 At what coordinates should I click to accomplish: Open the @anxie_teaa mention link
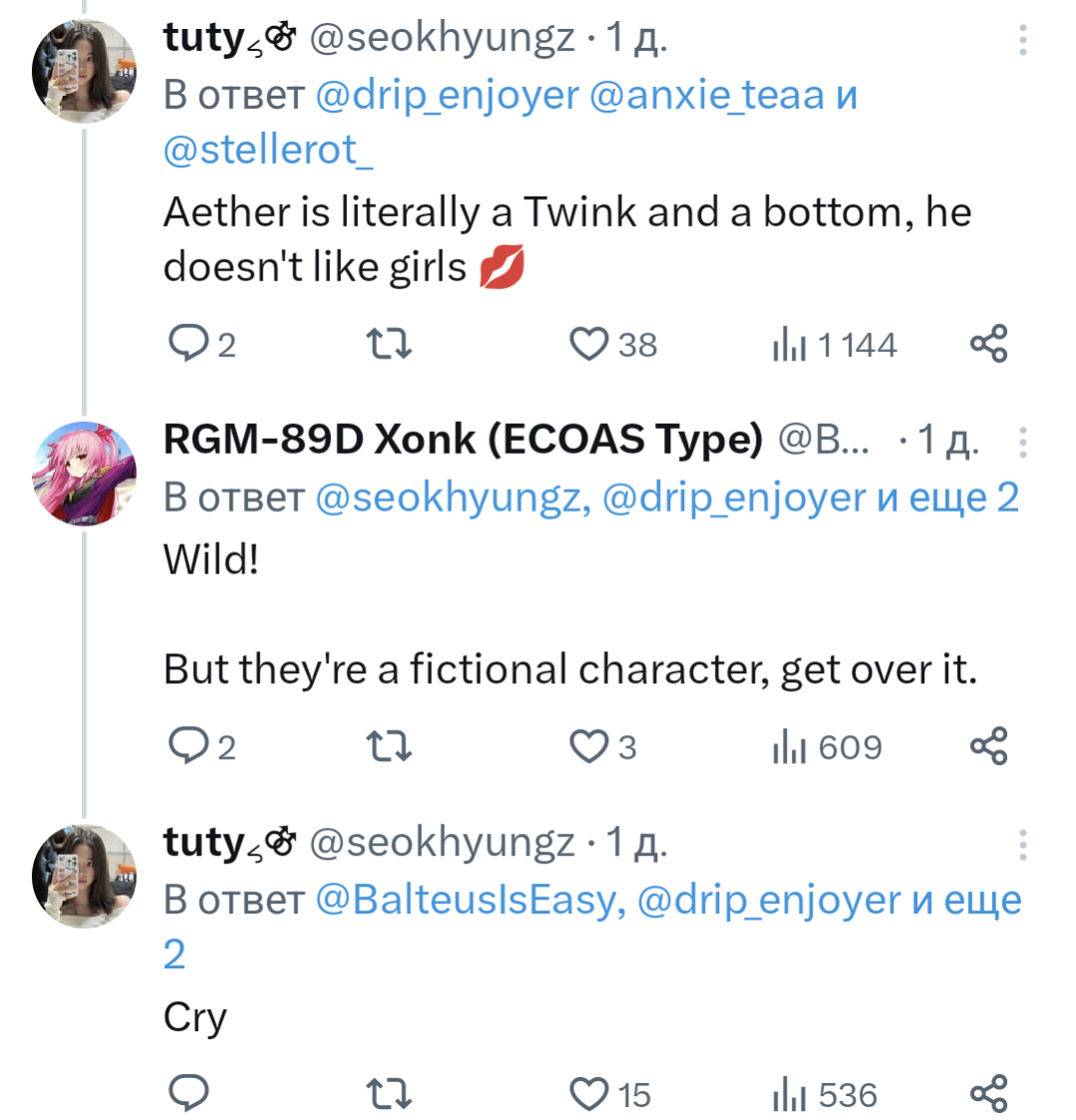(707, 95)
